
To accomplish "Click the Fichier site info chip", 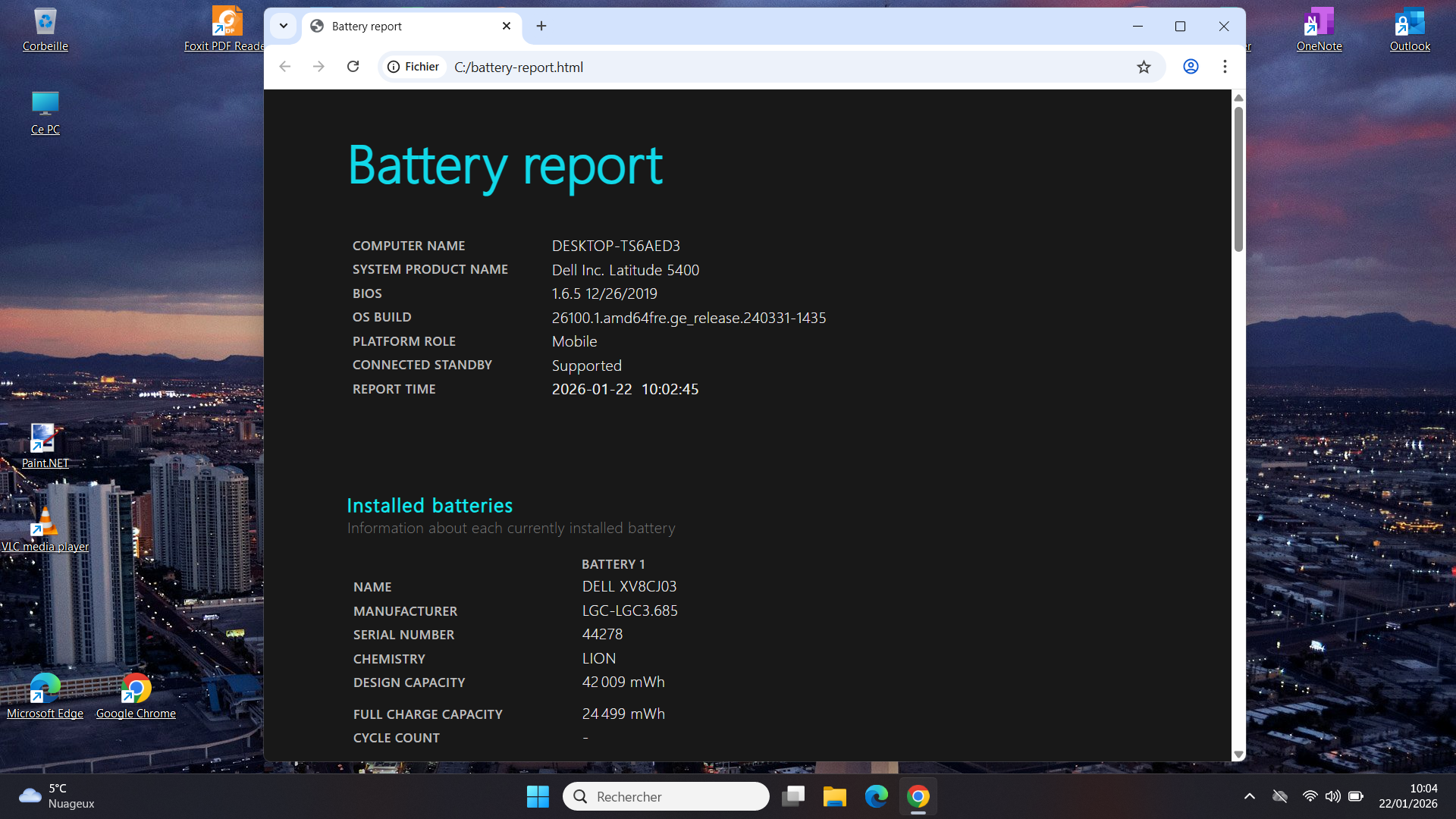I will (413, 67).
